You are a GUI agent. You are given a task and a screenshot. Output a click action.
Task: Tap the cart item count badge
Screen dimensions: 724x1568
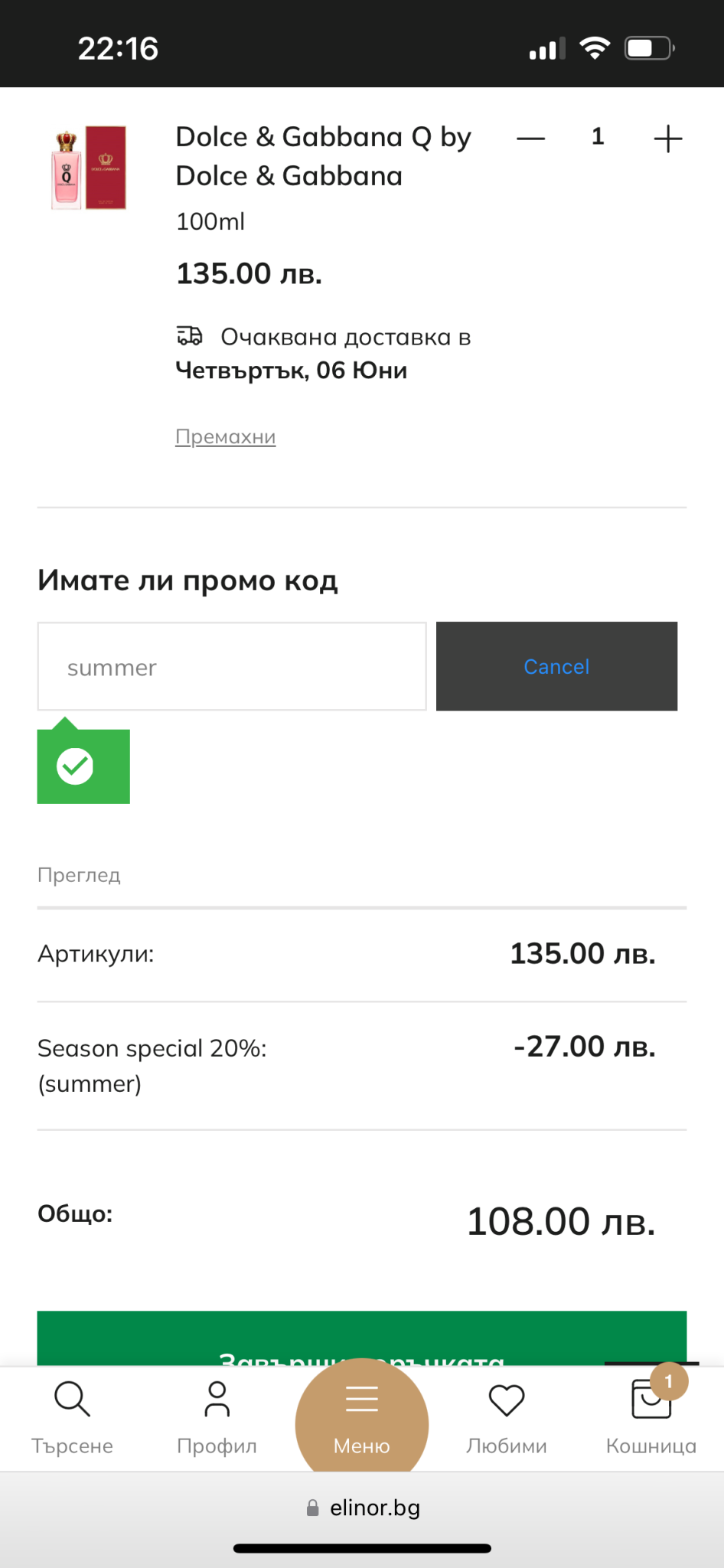(669, 1381)
